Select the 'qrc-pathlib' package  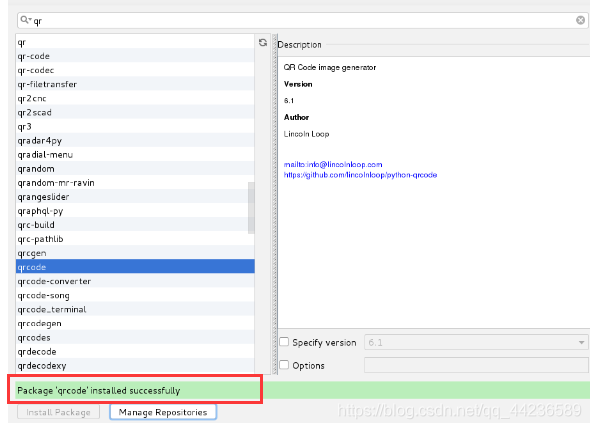click(135, 239)
